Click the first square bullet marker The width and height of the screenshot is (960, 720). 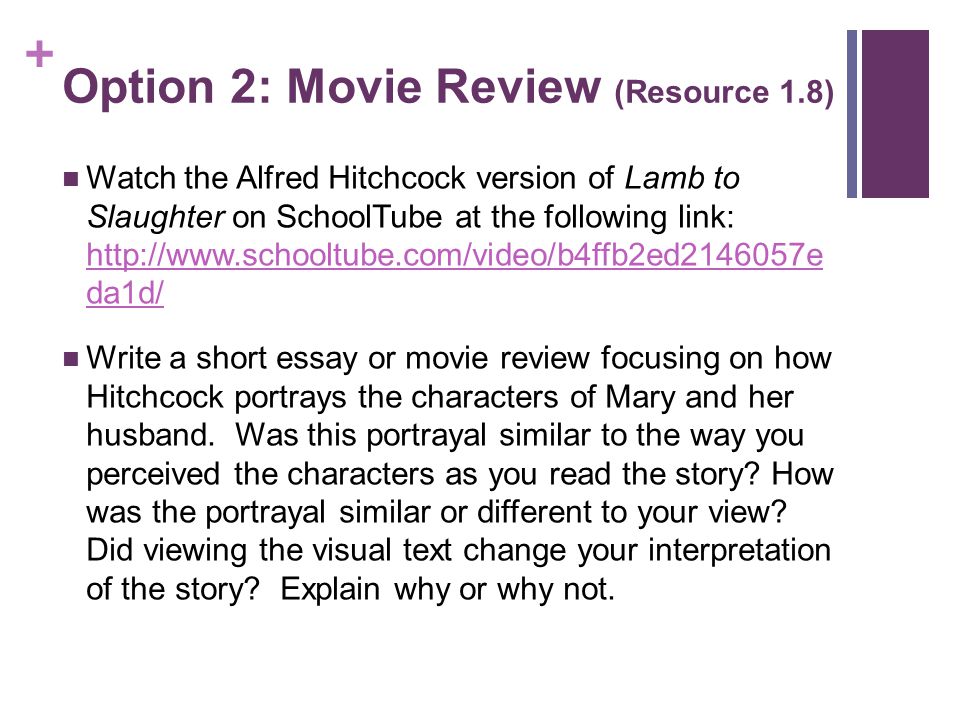tap(71, 179)
